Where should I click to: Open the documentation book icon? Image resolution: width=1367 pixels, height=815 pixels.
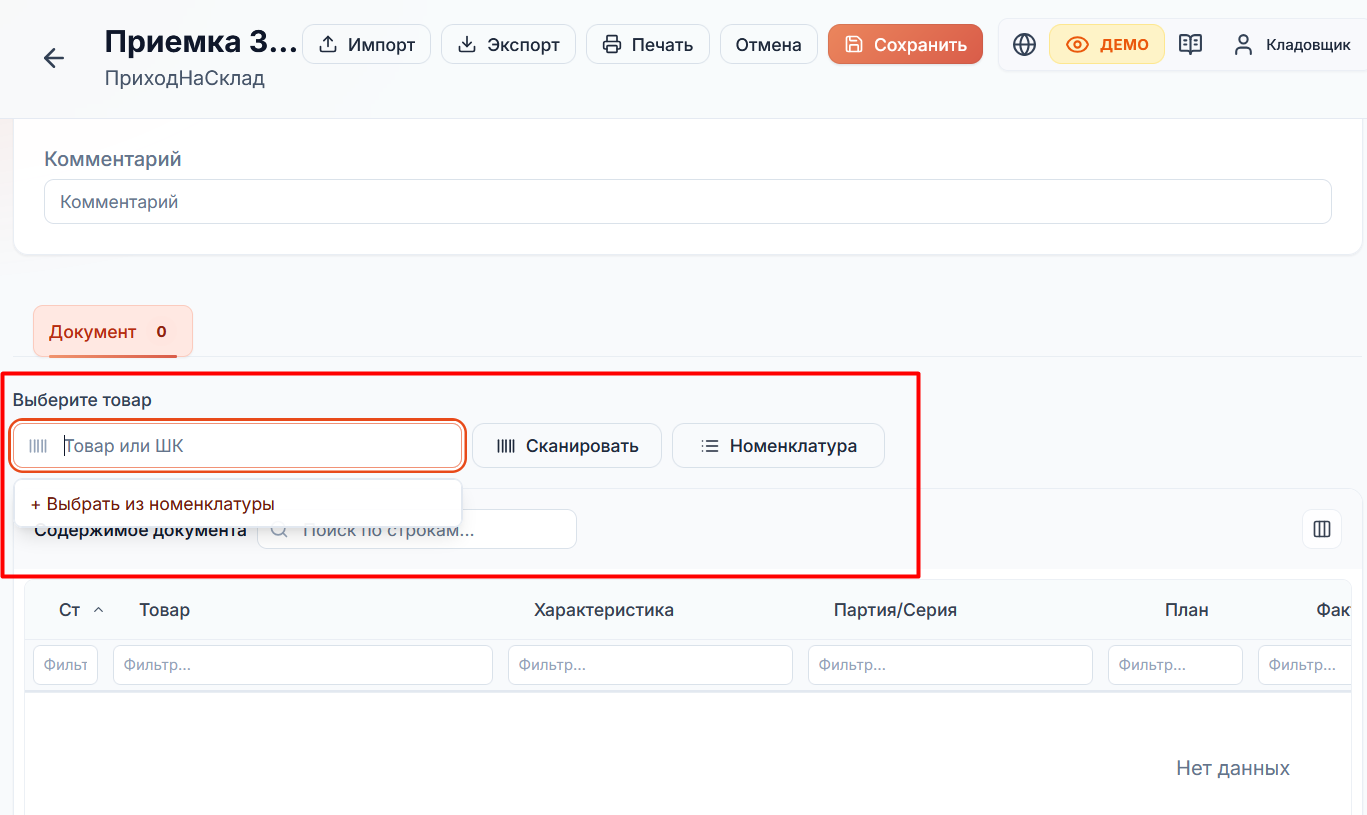point(1190,44)
